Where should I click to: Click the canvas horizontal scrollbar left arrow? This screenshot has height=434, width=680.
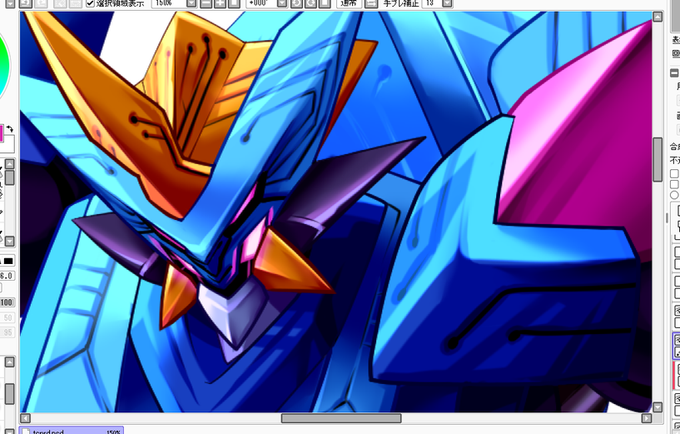(25, 418)
